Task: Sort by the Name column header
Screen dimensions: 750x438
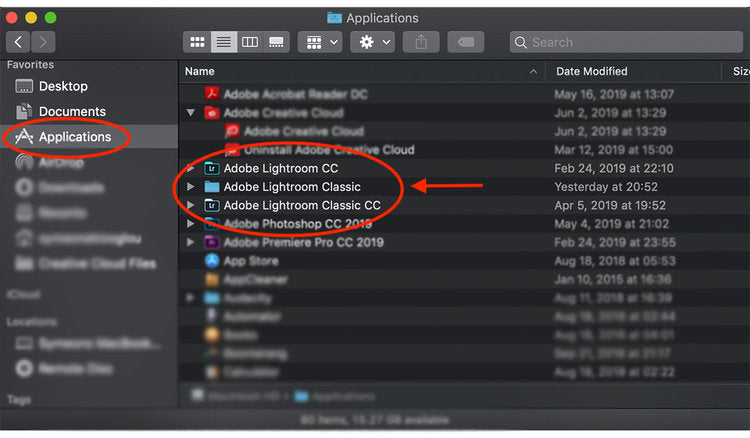Action: [199, 71]
